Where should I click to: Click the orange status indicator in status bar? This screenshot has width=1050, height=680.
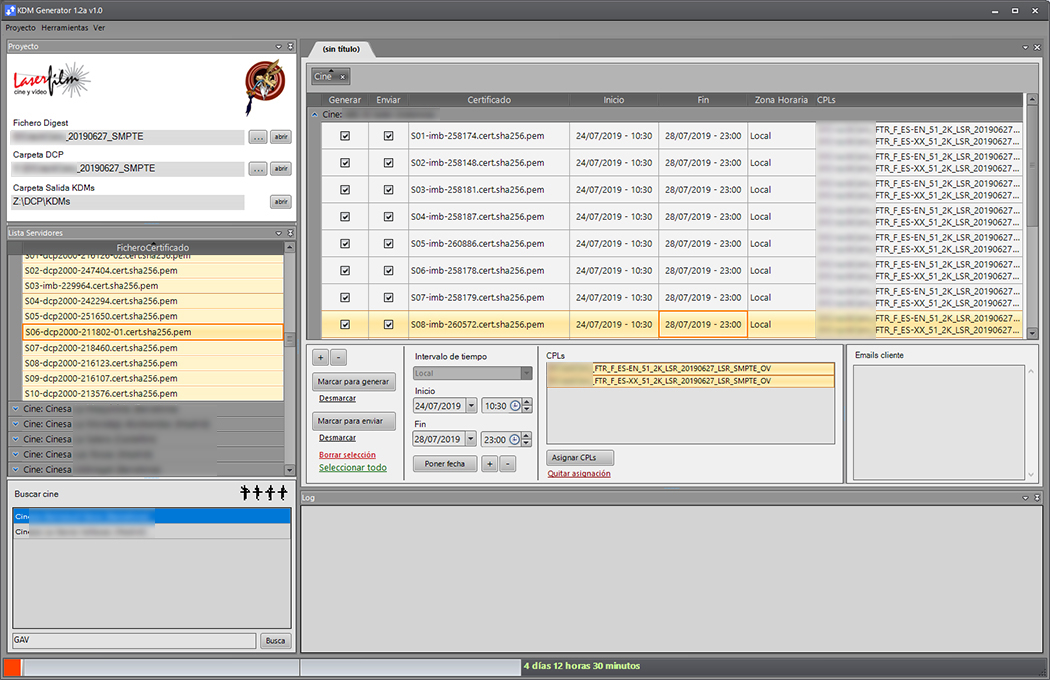point(12,666)
